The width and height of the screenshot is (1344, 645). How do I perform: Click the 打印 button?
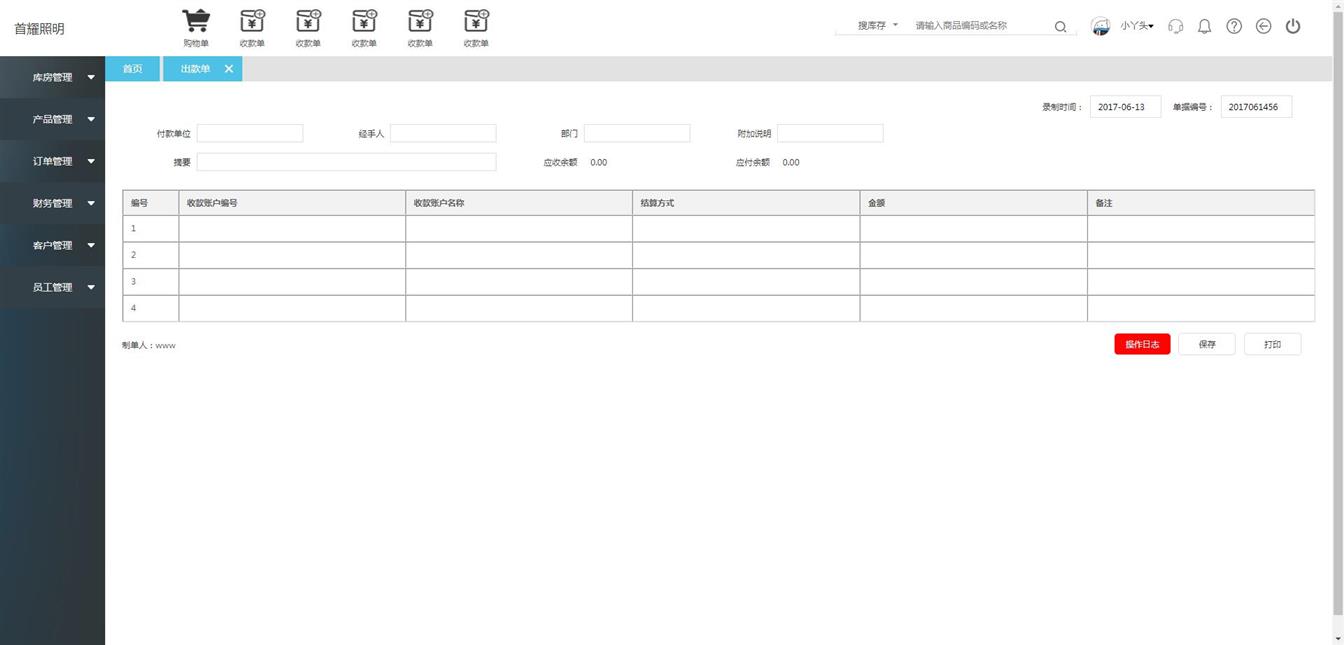click(x=1272, y=344)
